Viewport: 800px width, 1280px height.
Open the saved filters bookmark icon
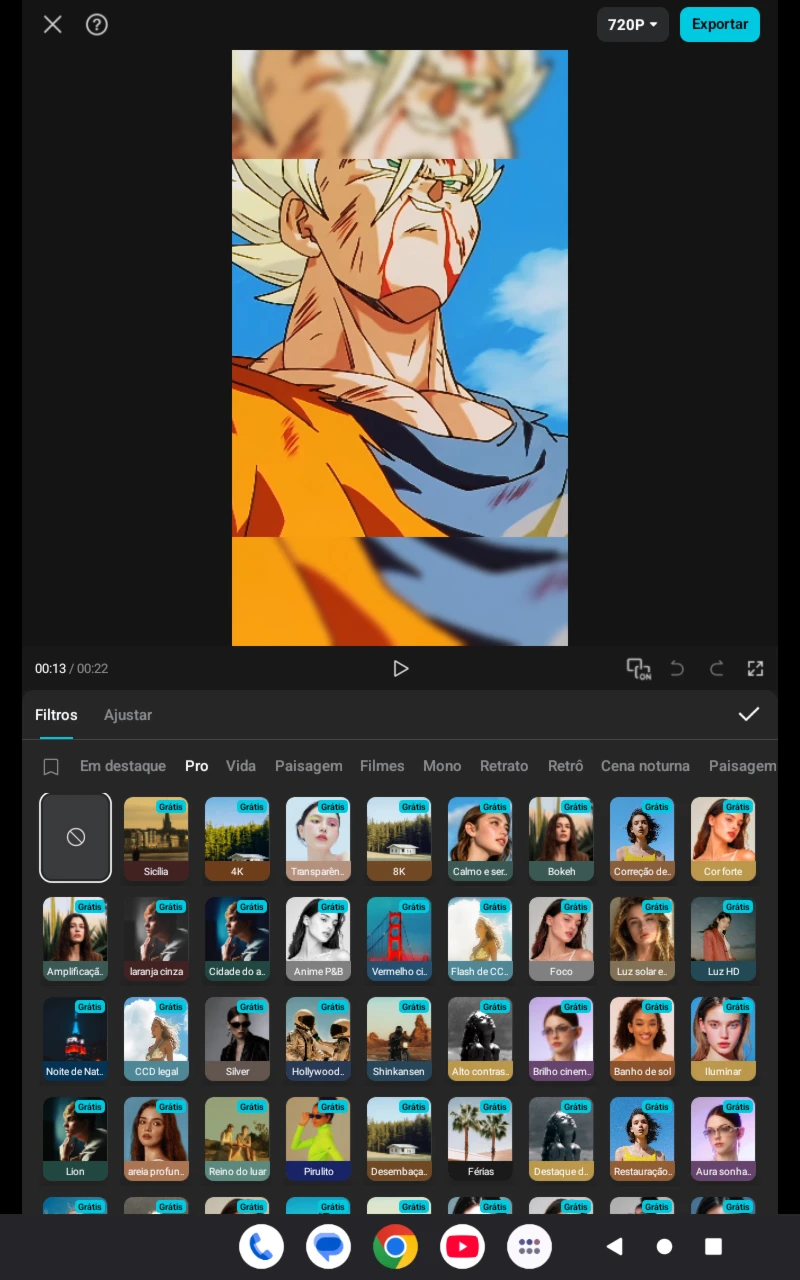coord(51,767)
